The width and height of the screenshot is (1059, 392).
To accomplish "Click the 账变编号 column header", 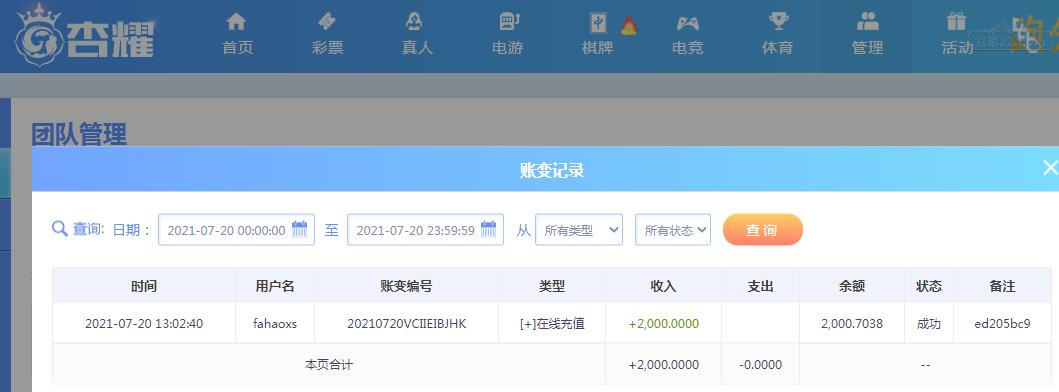I will (407, 286).
